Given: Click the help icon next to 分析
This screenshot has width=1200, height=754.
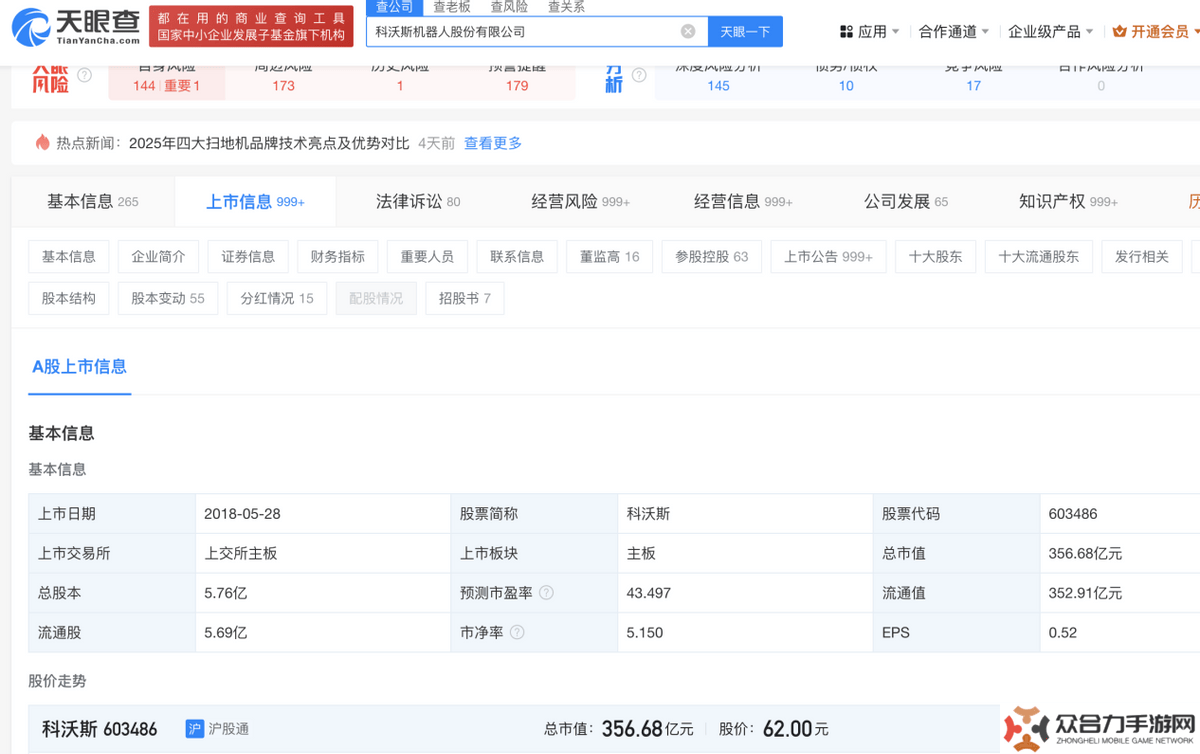Looking at the screenshot, I should pyautogui.click(x=639, y=75).
